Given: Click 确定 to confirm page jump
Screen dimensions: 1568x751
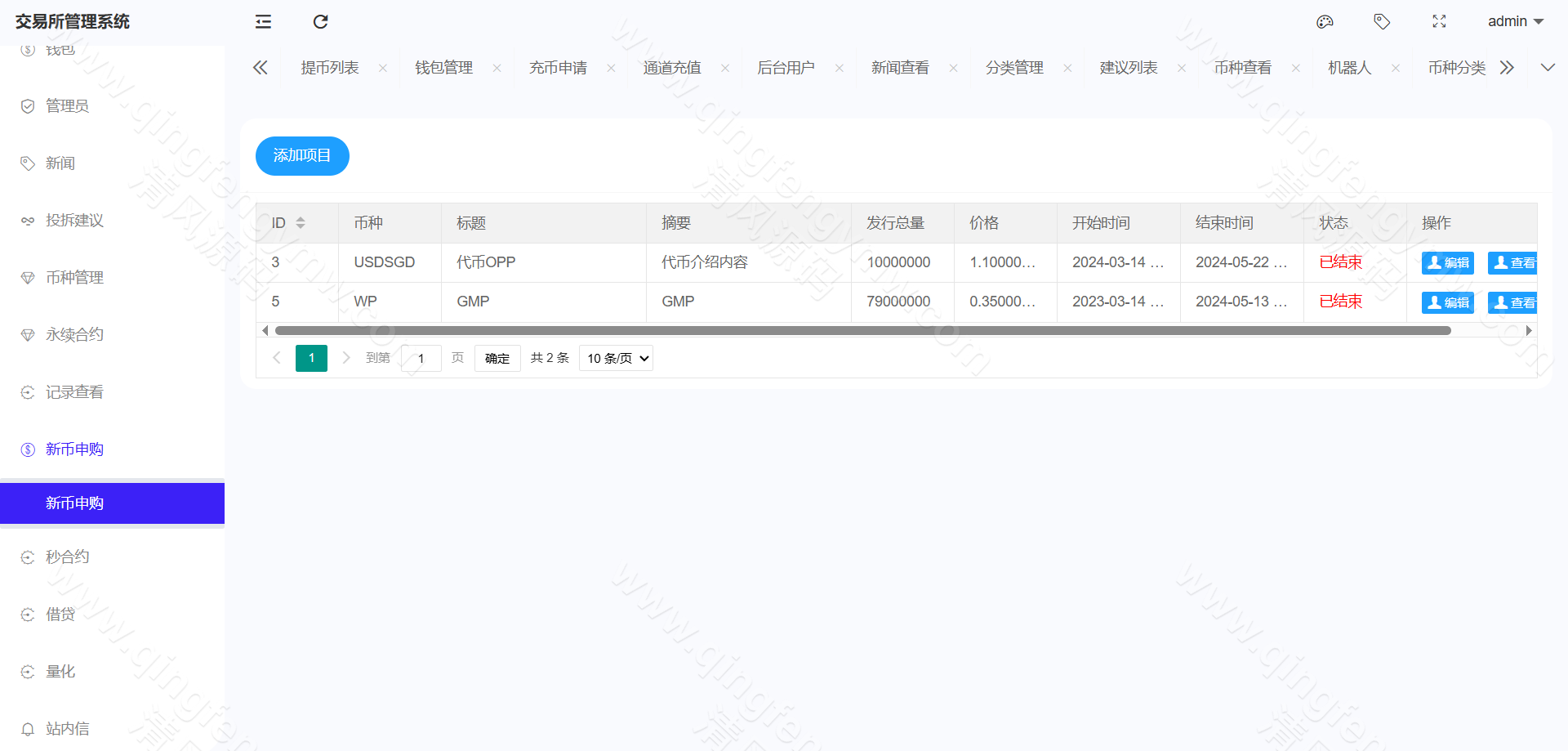Looking at the screenshot, I should 497,358.
